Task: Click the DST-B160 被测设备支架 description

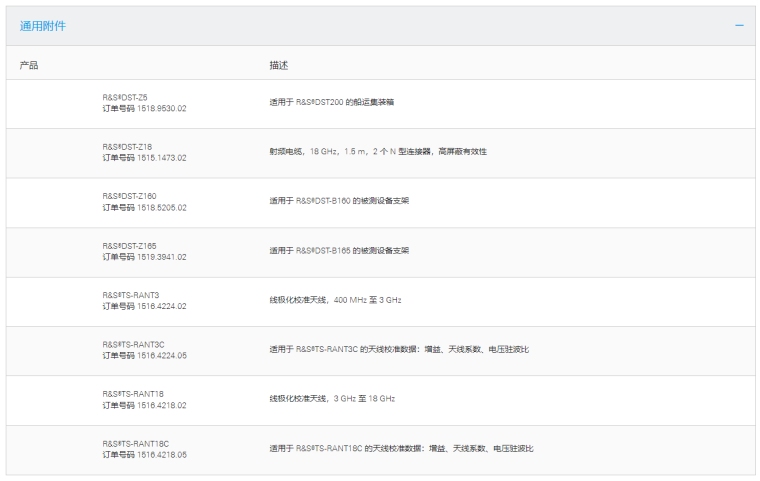Action: tap(339, 201)
